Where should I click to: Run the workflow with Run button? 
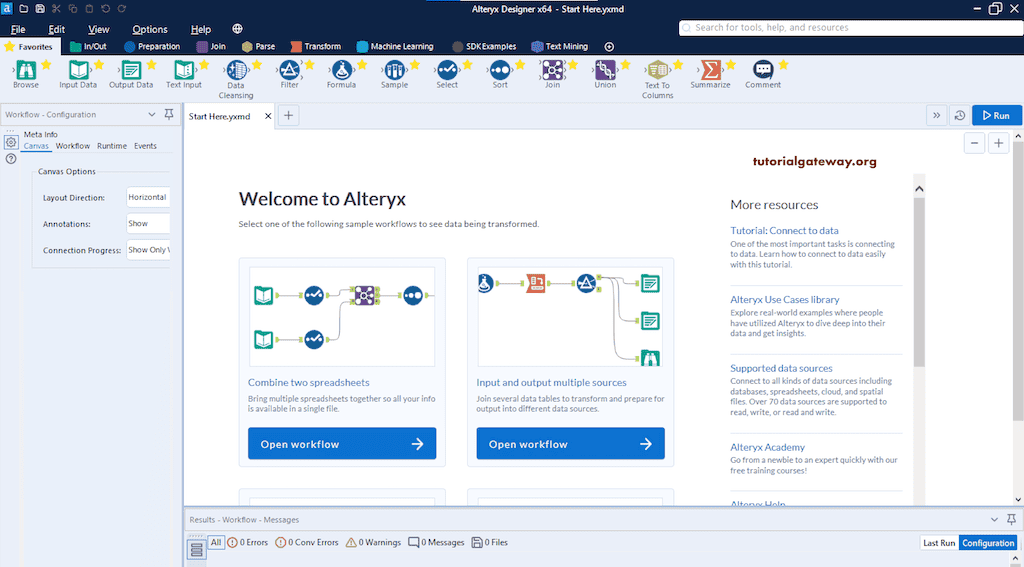(996, 116)
